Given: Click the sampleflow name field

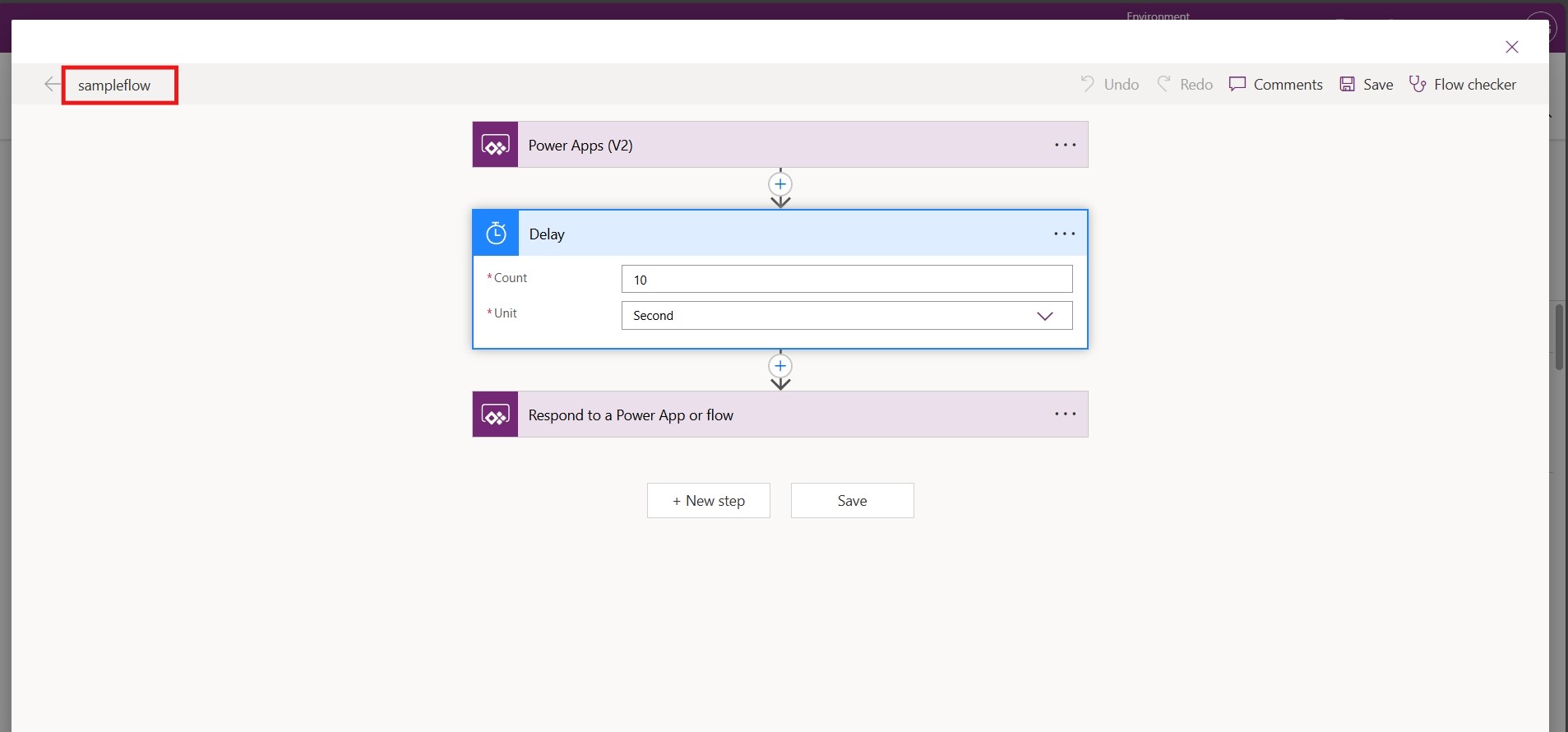Looking at the screenshot, I should coord(115,86).
